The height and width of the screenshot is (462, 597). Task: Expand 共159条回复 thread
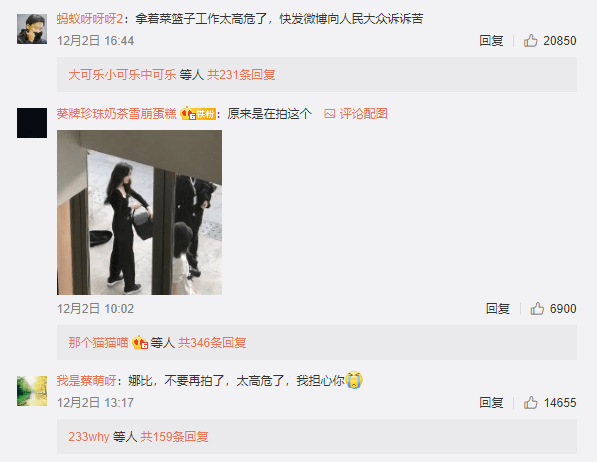click(x=174, y=436)
